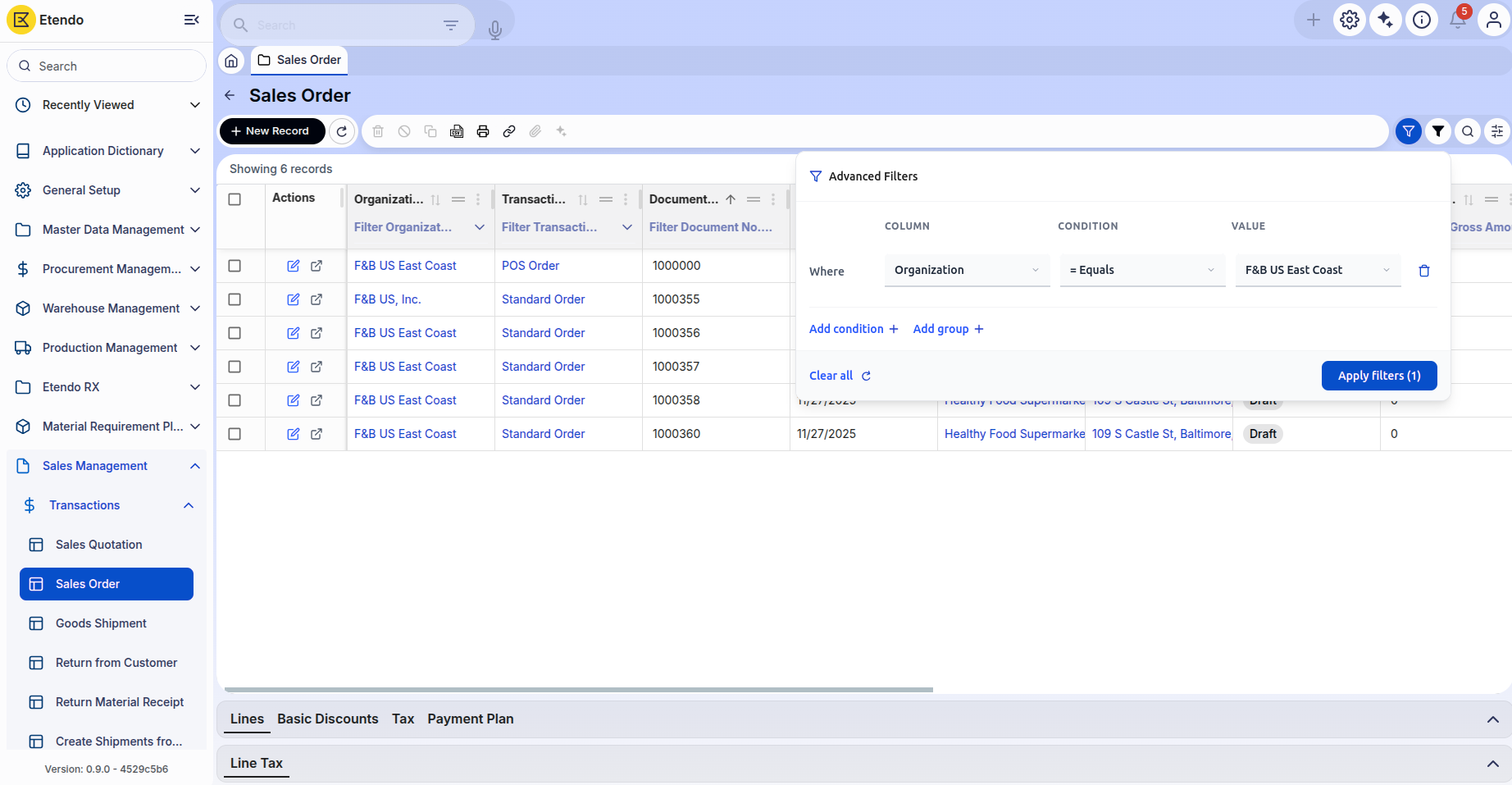Click the refresh icon beside New Record
This screenshot has width=1512, height=785.
tap(342, 131)
